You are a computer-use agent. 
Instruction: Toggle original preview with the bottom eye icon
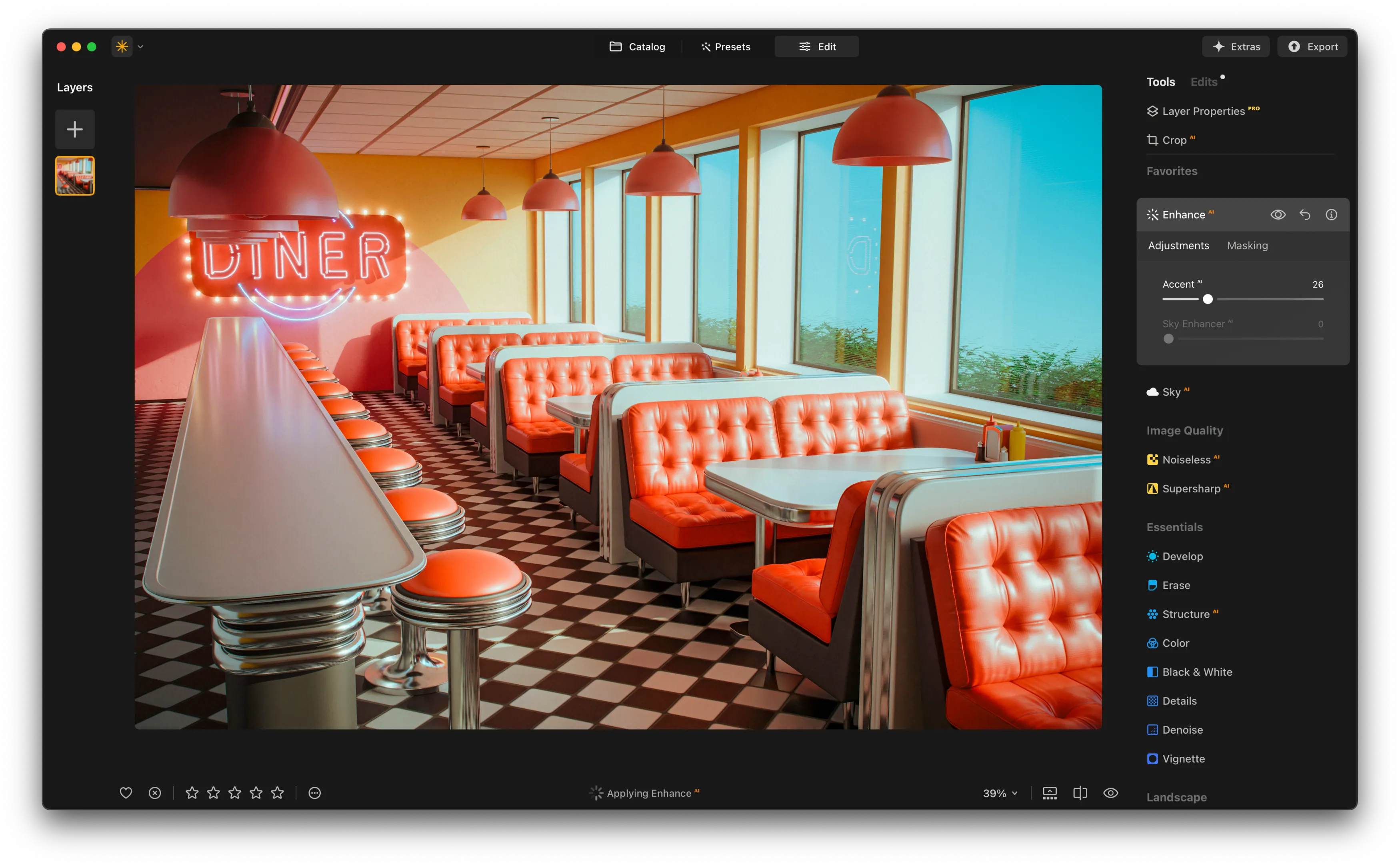click(1110, 793)
